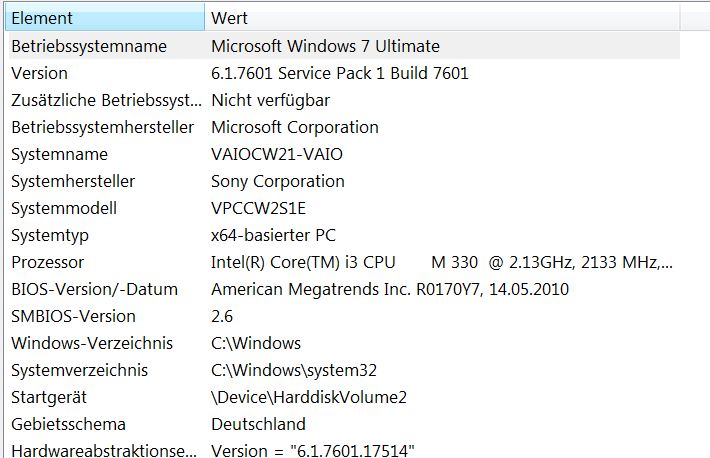The height and width of the screenshot is (458, 710).
Task: Sort by the Wert column header
Action: (x=230, y=18)
